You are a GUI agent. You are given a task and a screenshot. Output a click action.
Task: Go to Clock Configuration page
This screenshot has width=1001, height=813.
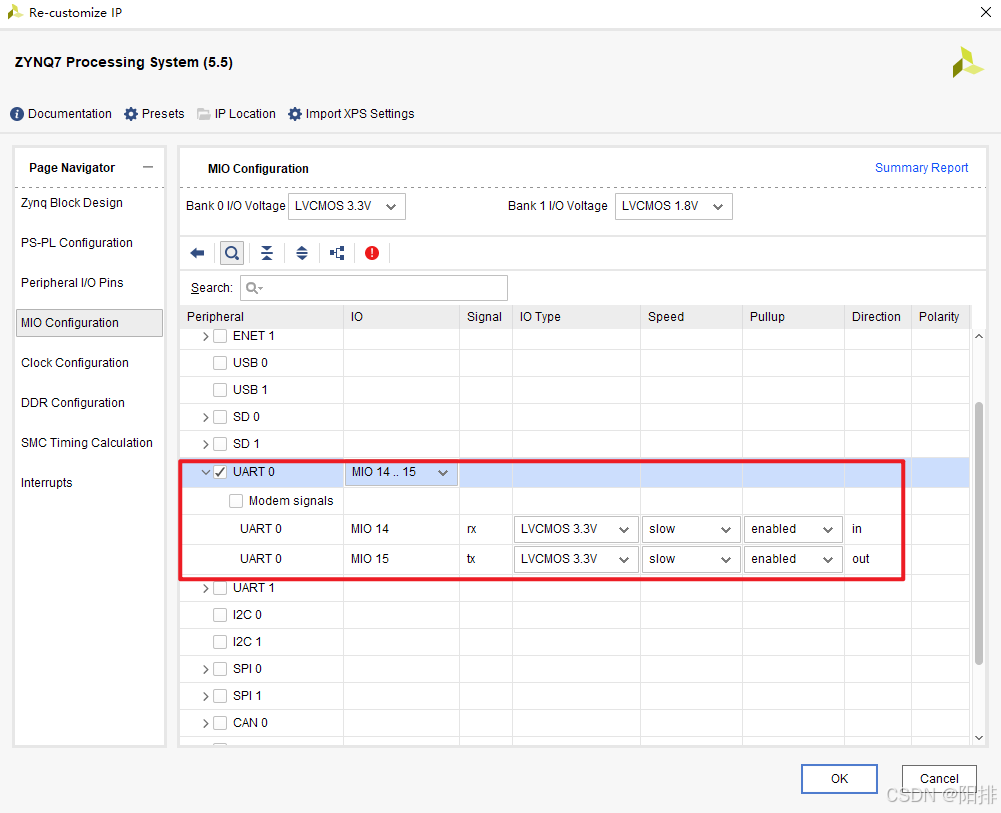(75, 362)
